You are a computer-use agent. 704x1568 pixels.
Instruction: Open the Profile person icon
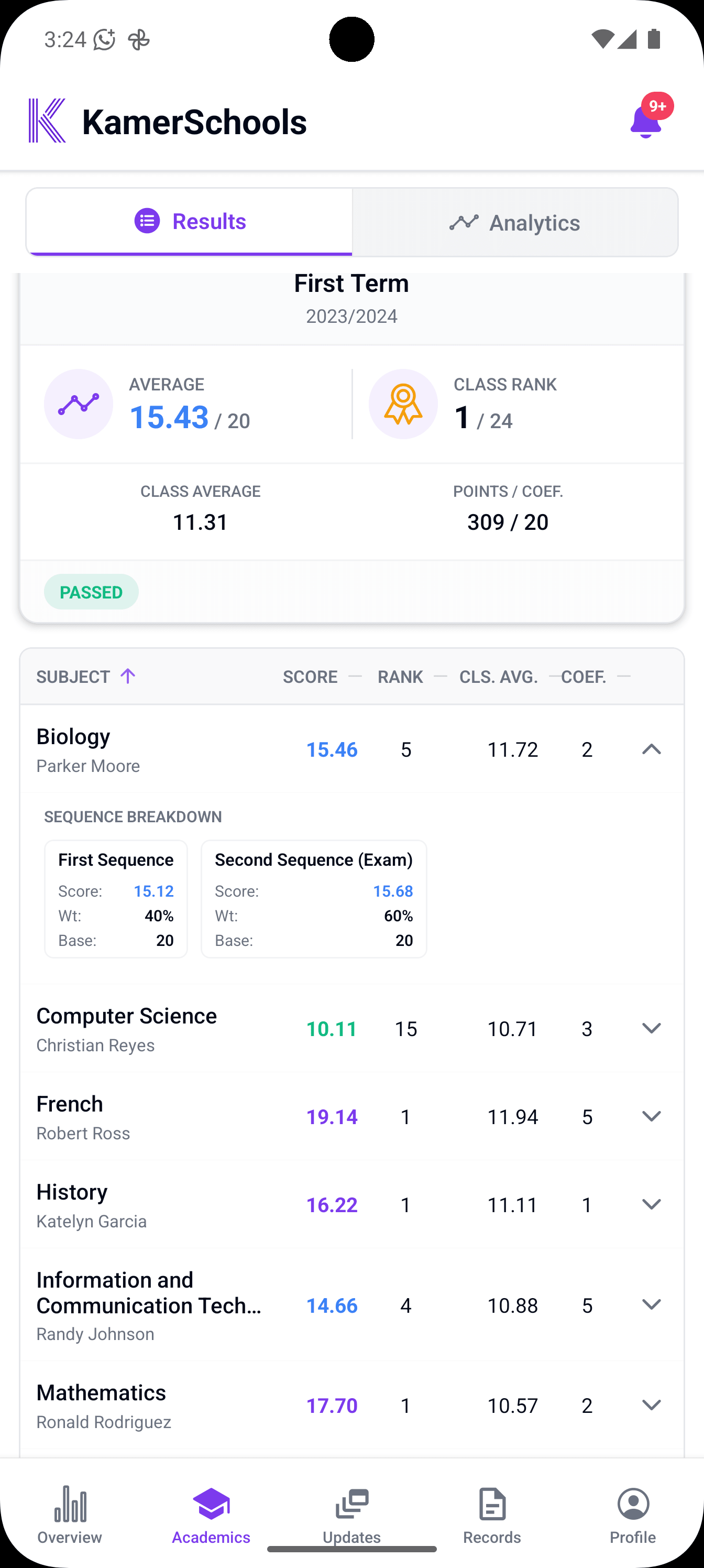tap(633, 1504)
